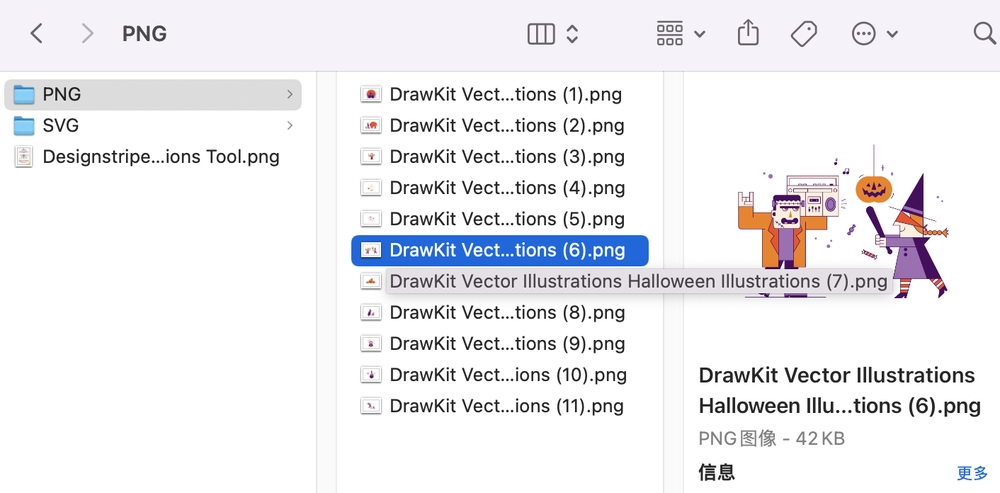Image resolution: width=1000 pixels, height=493 pixels.
Task: Click the Share icon in toolbar
Action: [748, 33]
